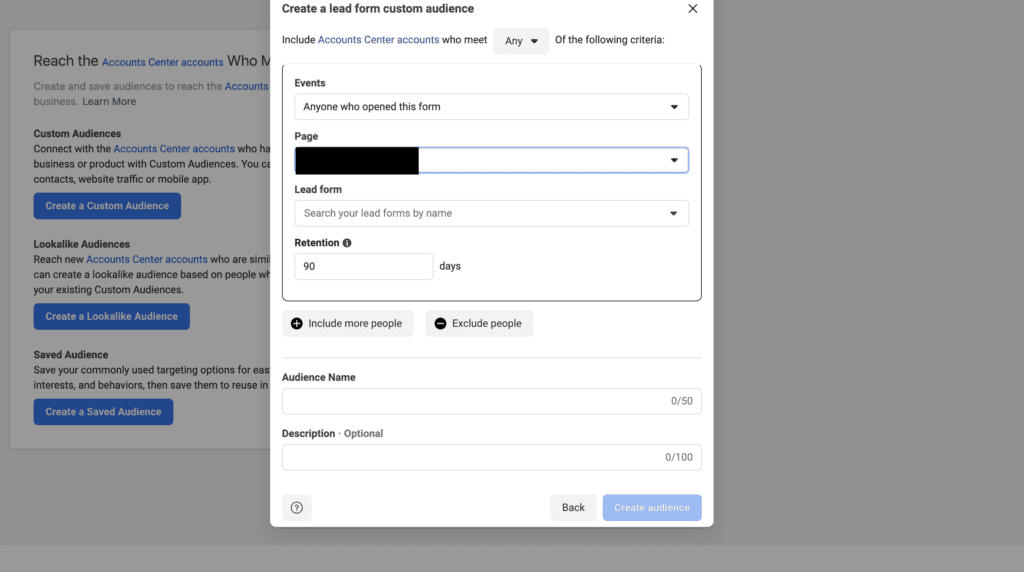Go Back to the previous step
The height and width of the screenshot is (572, 1024).
point(573,507)
